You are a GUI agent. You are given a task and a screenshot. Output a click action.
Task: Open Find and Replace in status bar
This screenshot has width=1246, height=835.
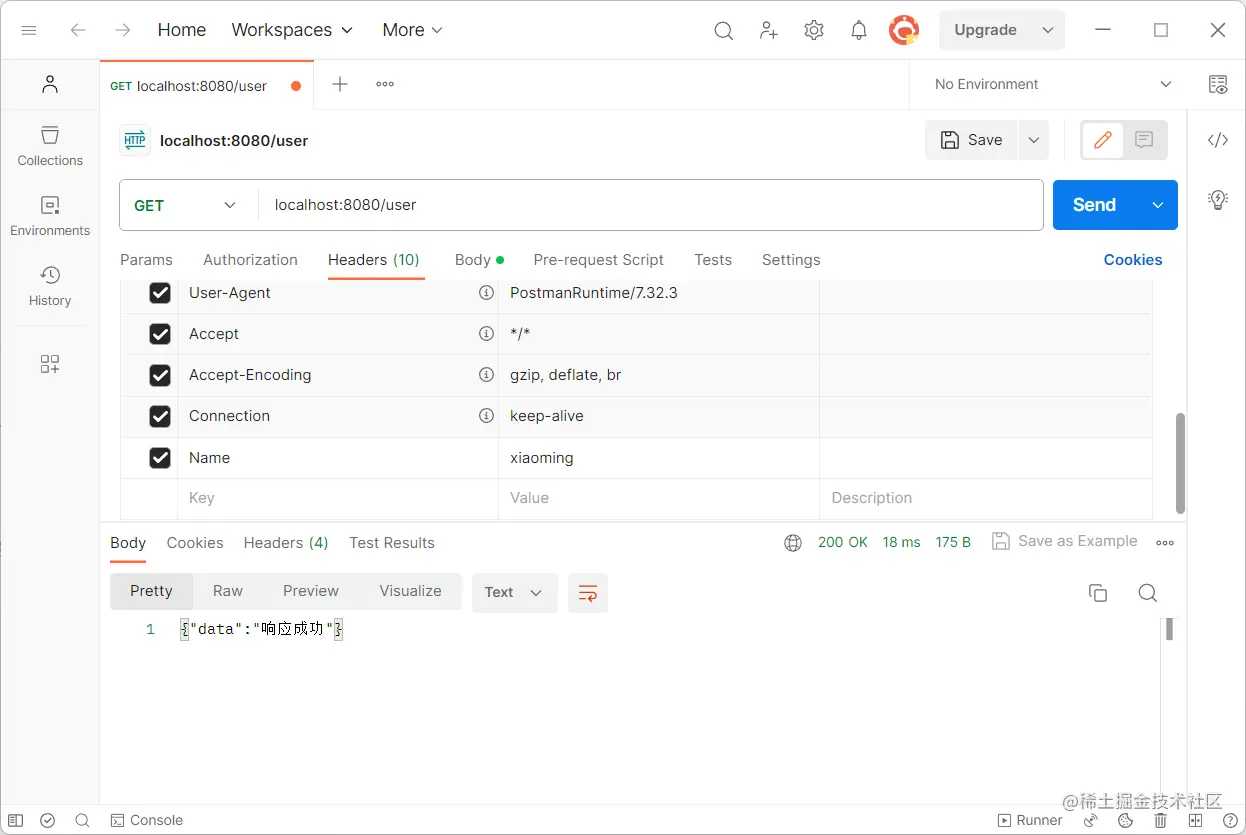click(x=82, y=820)
